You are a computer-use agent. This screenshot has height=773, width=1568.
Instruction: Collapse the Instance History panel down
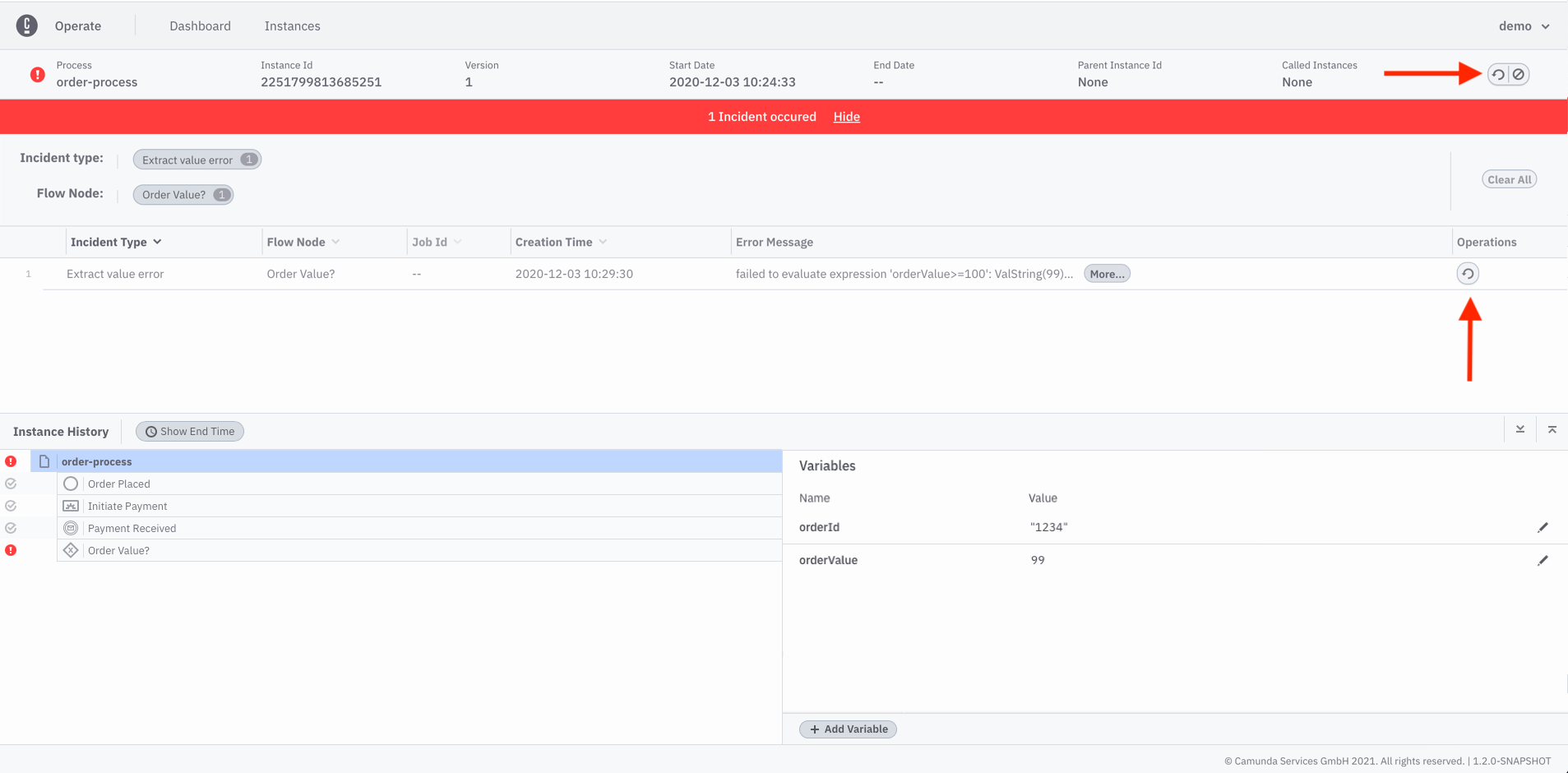point(1520,430)
